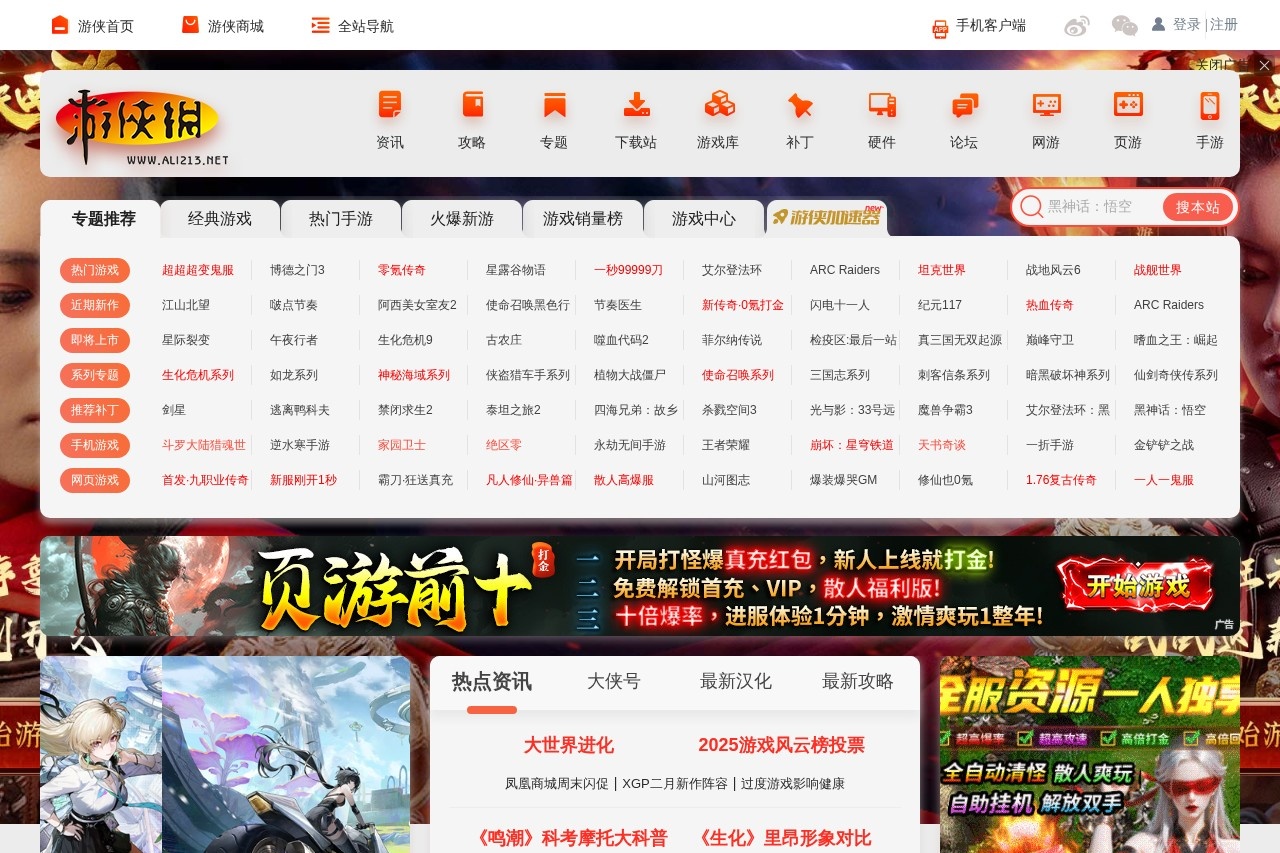Image resolution: width=1280 pixels, height=853 pixels.
Task: Click the 游侠商城 shop icon
Action: point(190,25)
